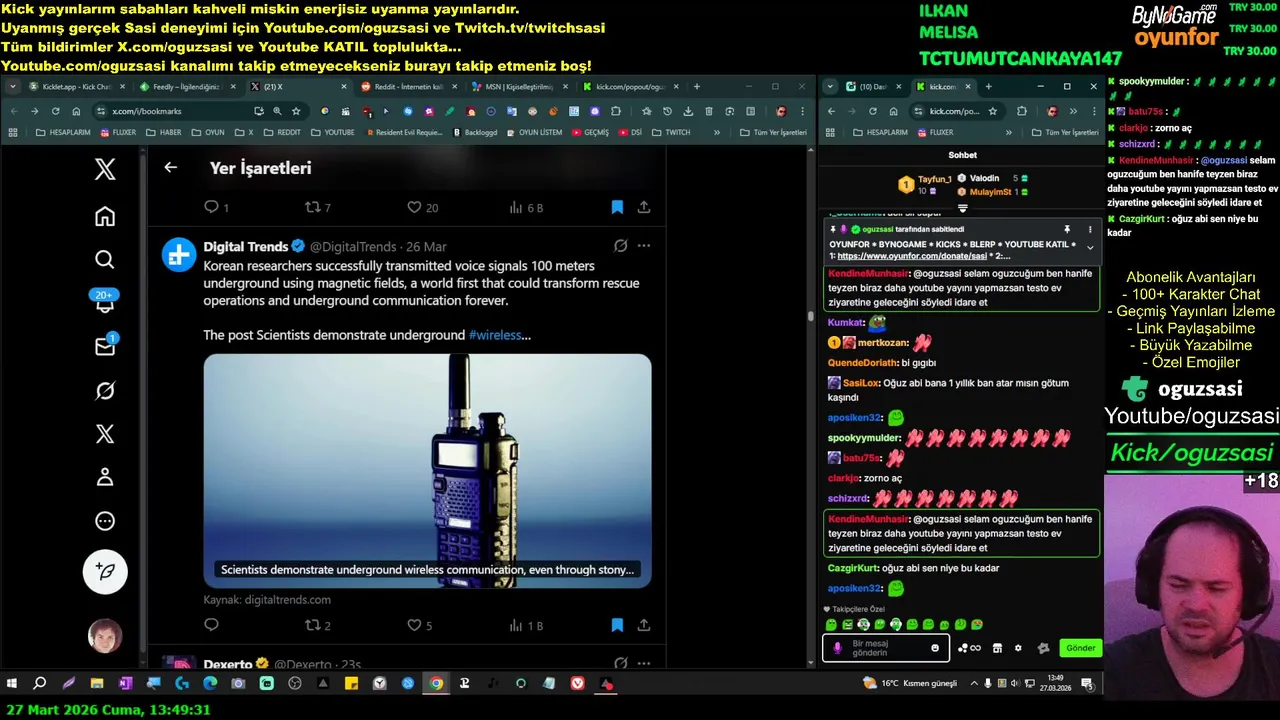The height and width of the screenshot is (720, 1280).
Task: Open HABER bookmark folder
Action: pyautogui.click(x=165, y=132)
